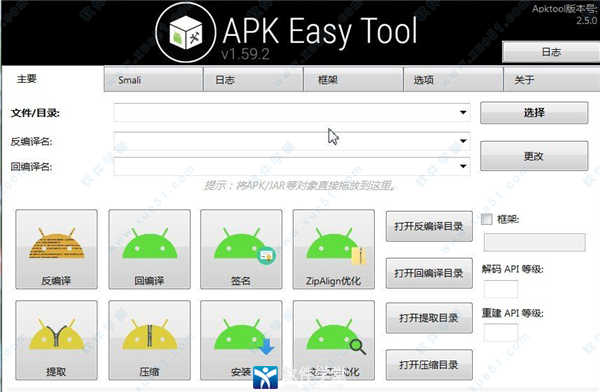Viewport: 600px width, 392px height.
Task: Open the 选项 tab
Action: pos(453,80)
